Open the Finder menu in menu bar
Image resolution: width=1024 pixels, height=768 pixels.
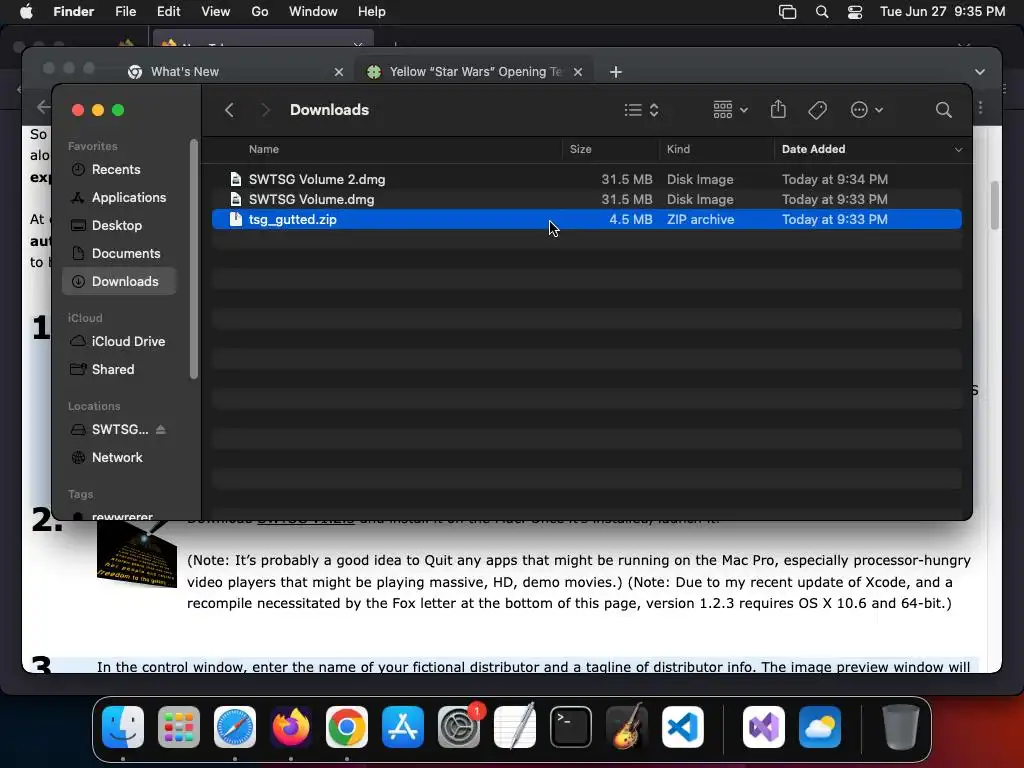coord(74,12)
